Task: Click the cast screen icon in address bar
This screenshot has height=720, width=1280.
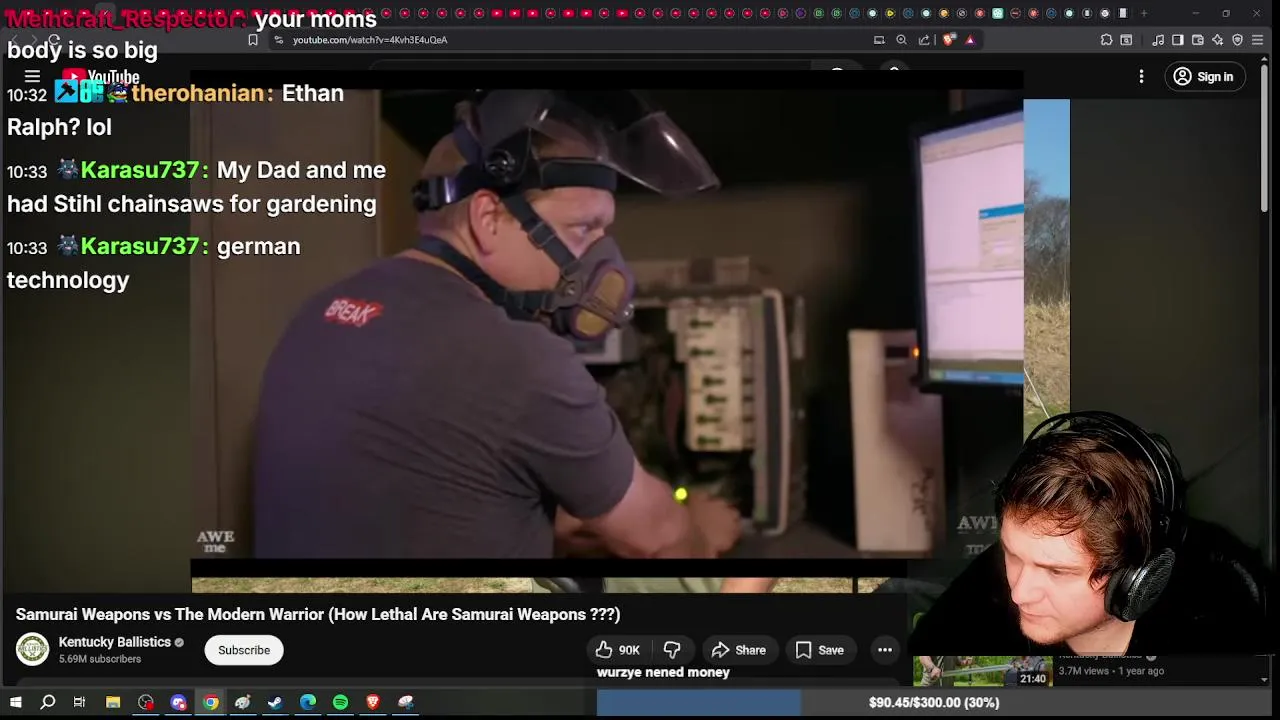Action: [x=879, y=40]
